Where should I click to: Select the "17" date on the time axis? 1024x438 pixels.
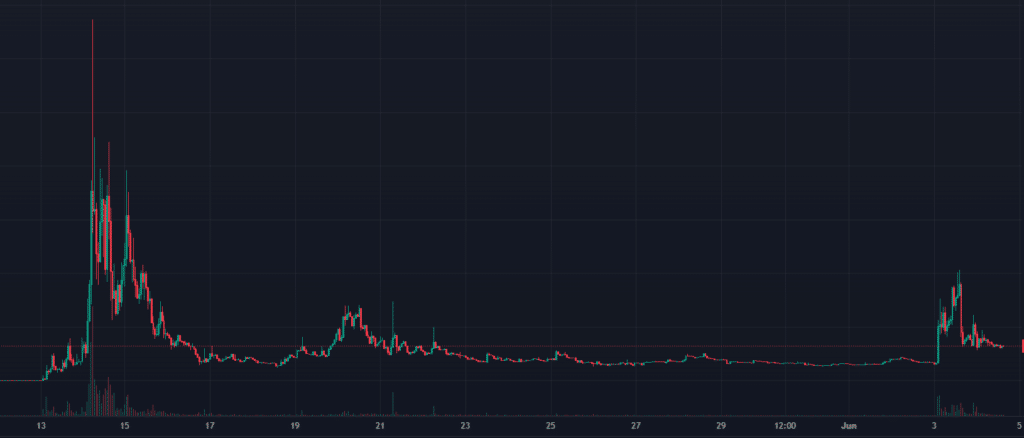click(210, 425)
